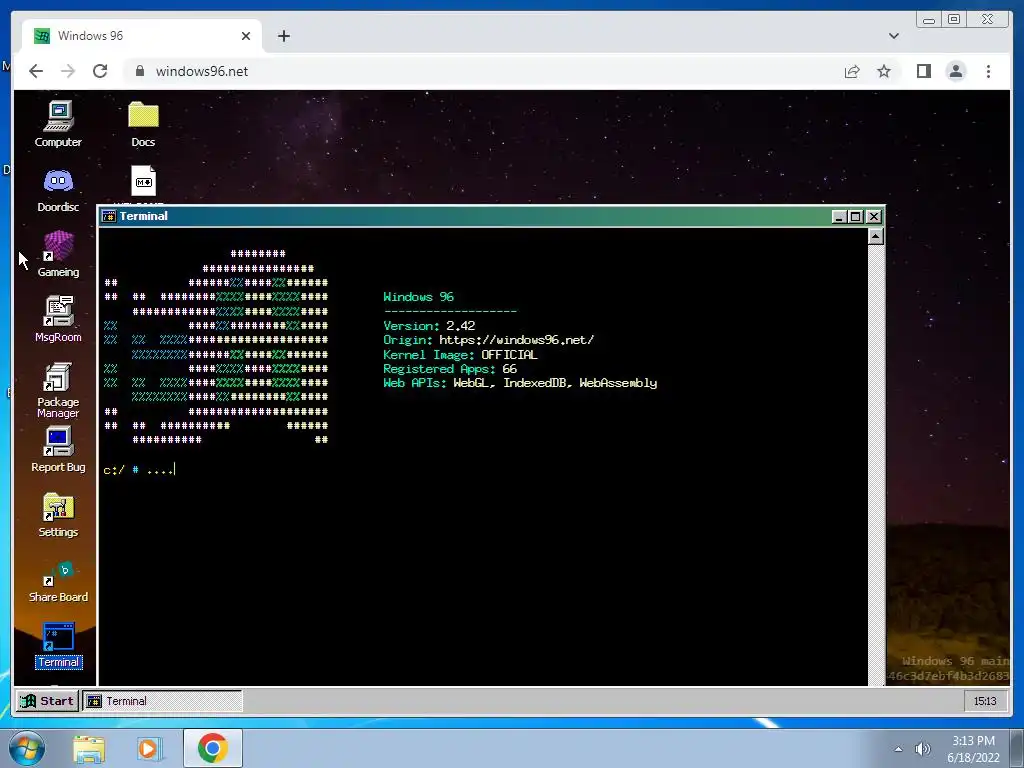This screenshot has width=1024, height=768.
Task: Close the Windows 96 browser tab
Action: coord(246,36)
